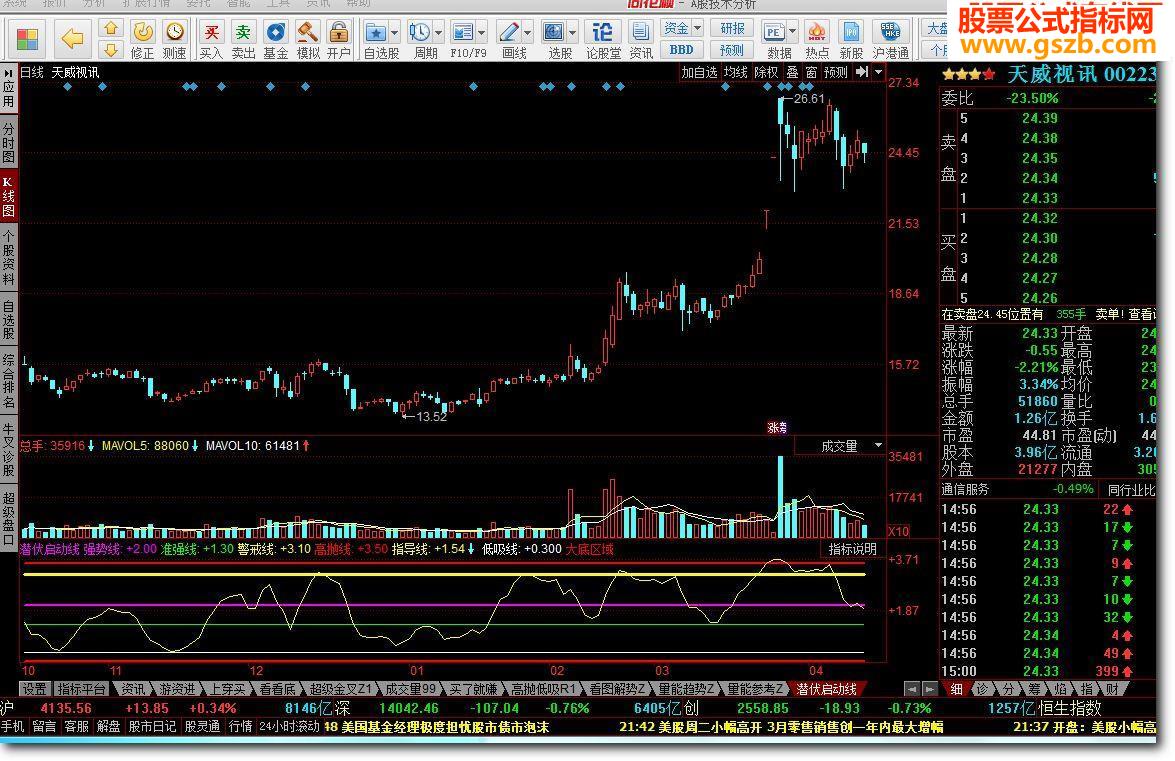Click the yellow up arrow icon
The image size is (1175, 761).
coord(111,28)
